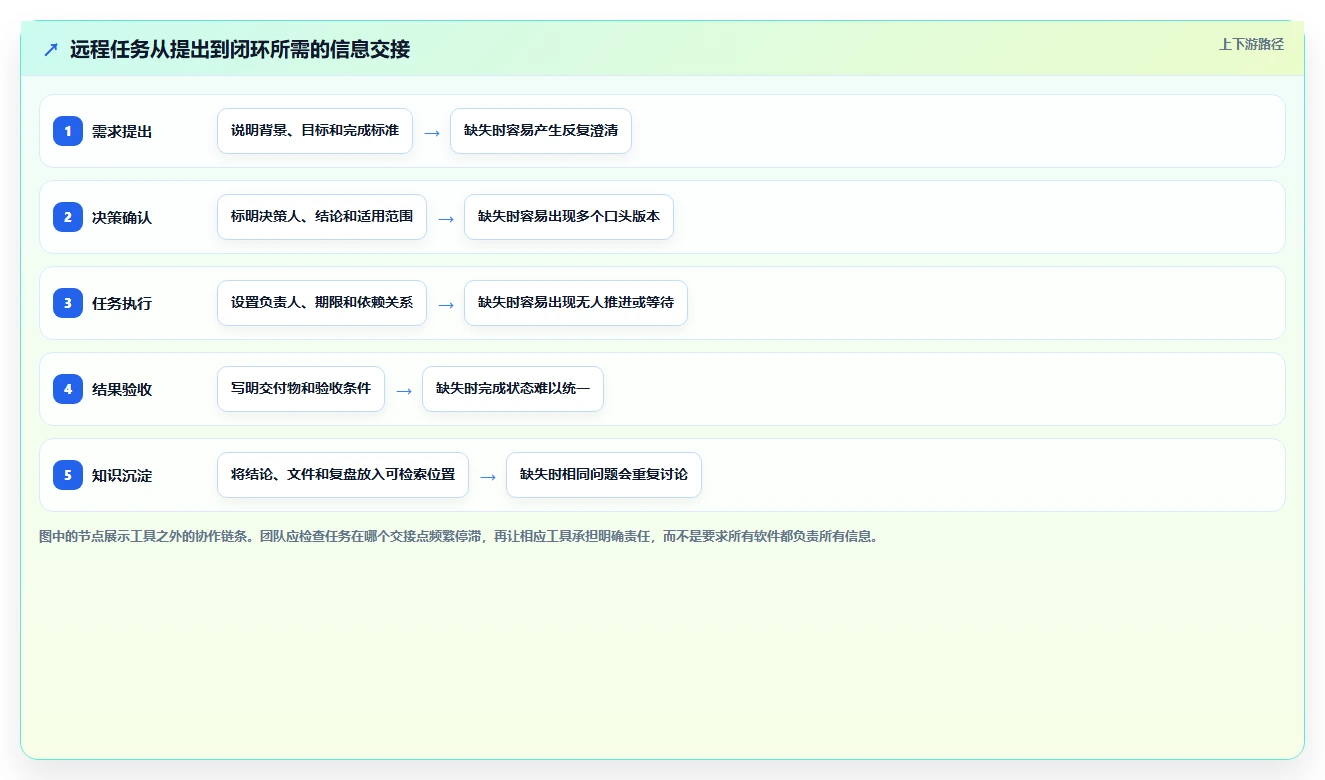The width and height of the screenshot is (1325, 780).
Task: Click the arrow in the 需求提出 row
Action: (x=431, y=132)
